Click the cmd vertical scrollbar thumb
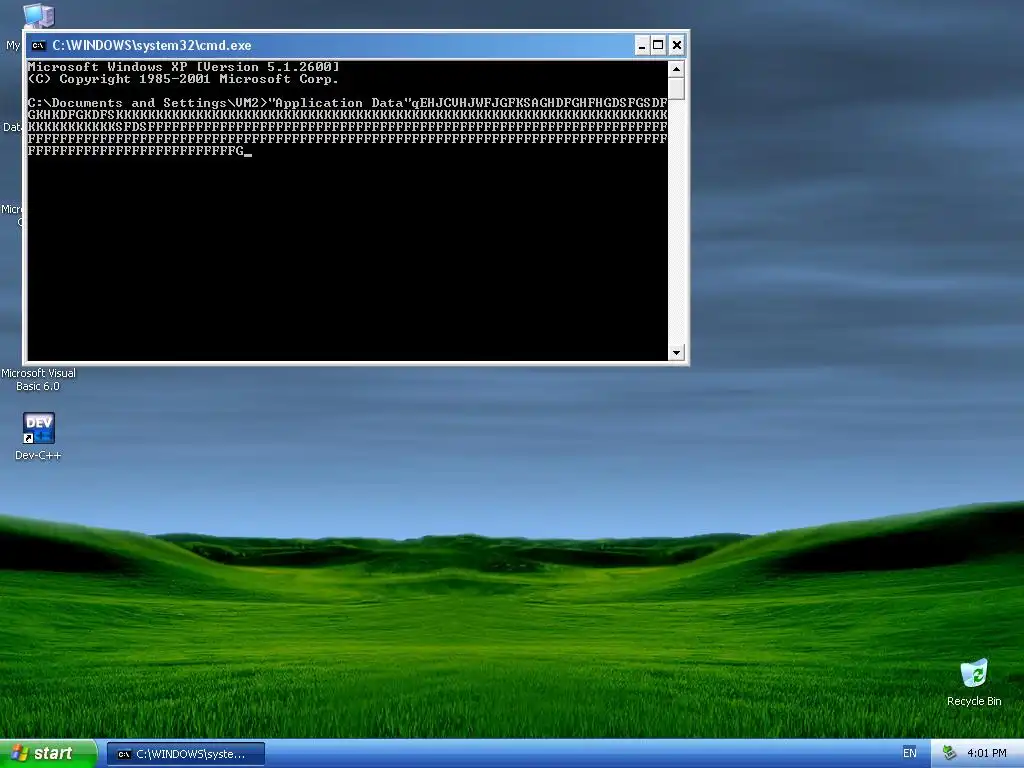Image resolution: width=1024 pixels, height=768 pixels. tap(676, 89)
